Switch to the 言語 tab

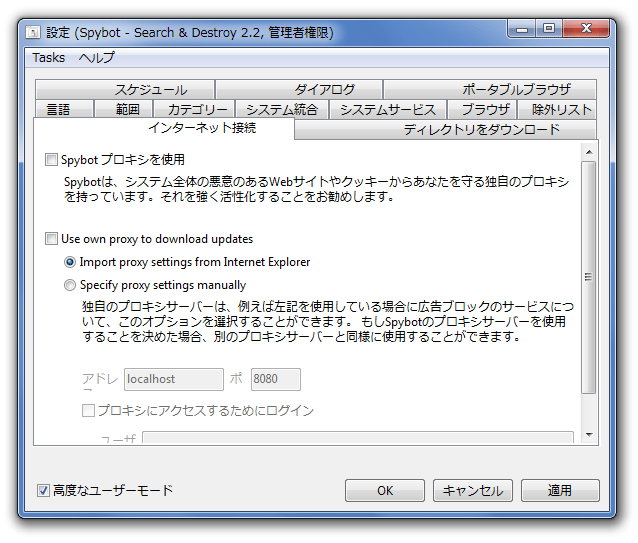[x=65, y=109]
